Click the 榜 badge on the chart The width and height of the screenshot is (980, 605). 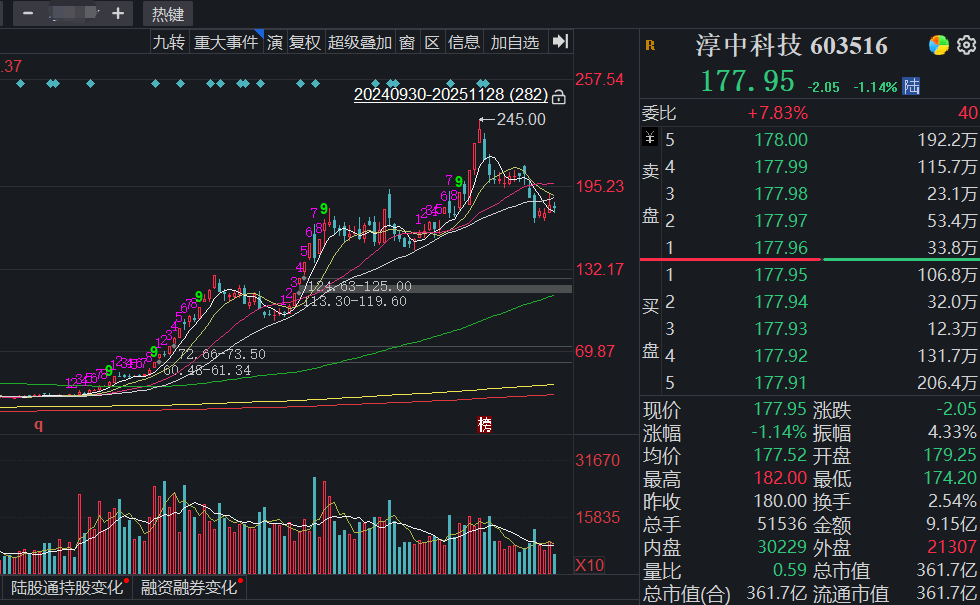point(484,425)
